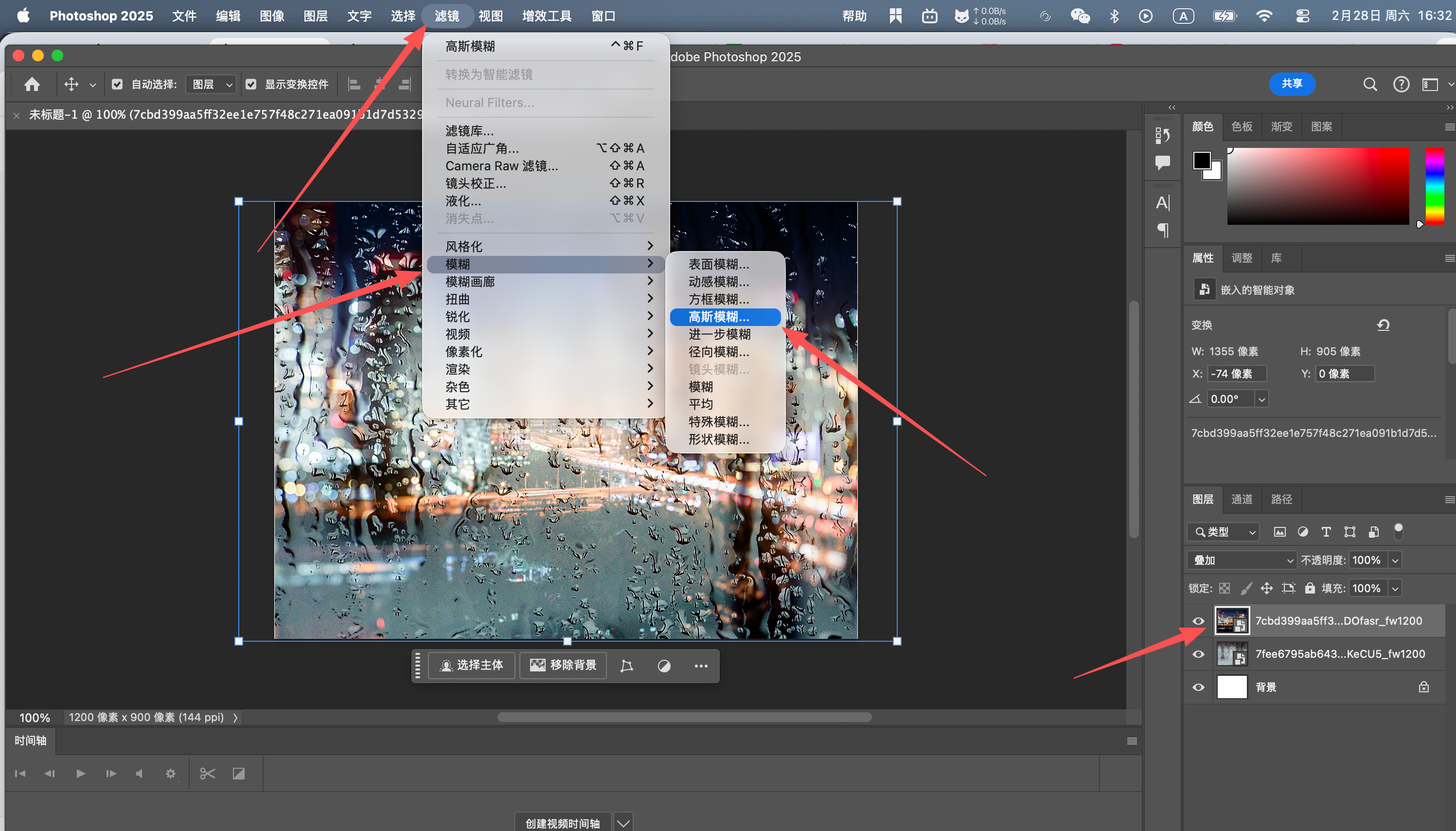This screenshot has width=1456, height=831.
Task: Switch to the 通道 tab
Action: (x=1242, y=499)
